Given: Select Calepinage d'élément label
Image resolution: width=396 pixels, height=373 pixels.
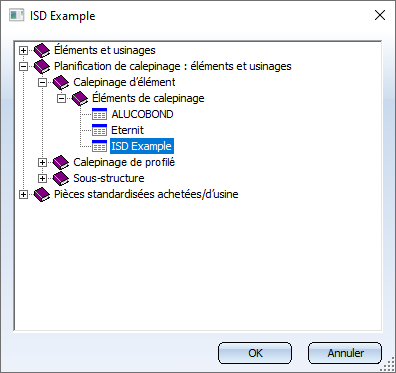Looking at the screenshot, I should pyautogui.click(x=124, y=82).
